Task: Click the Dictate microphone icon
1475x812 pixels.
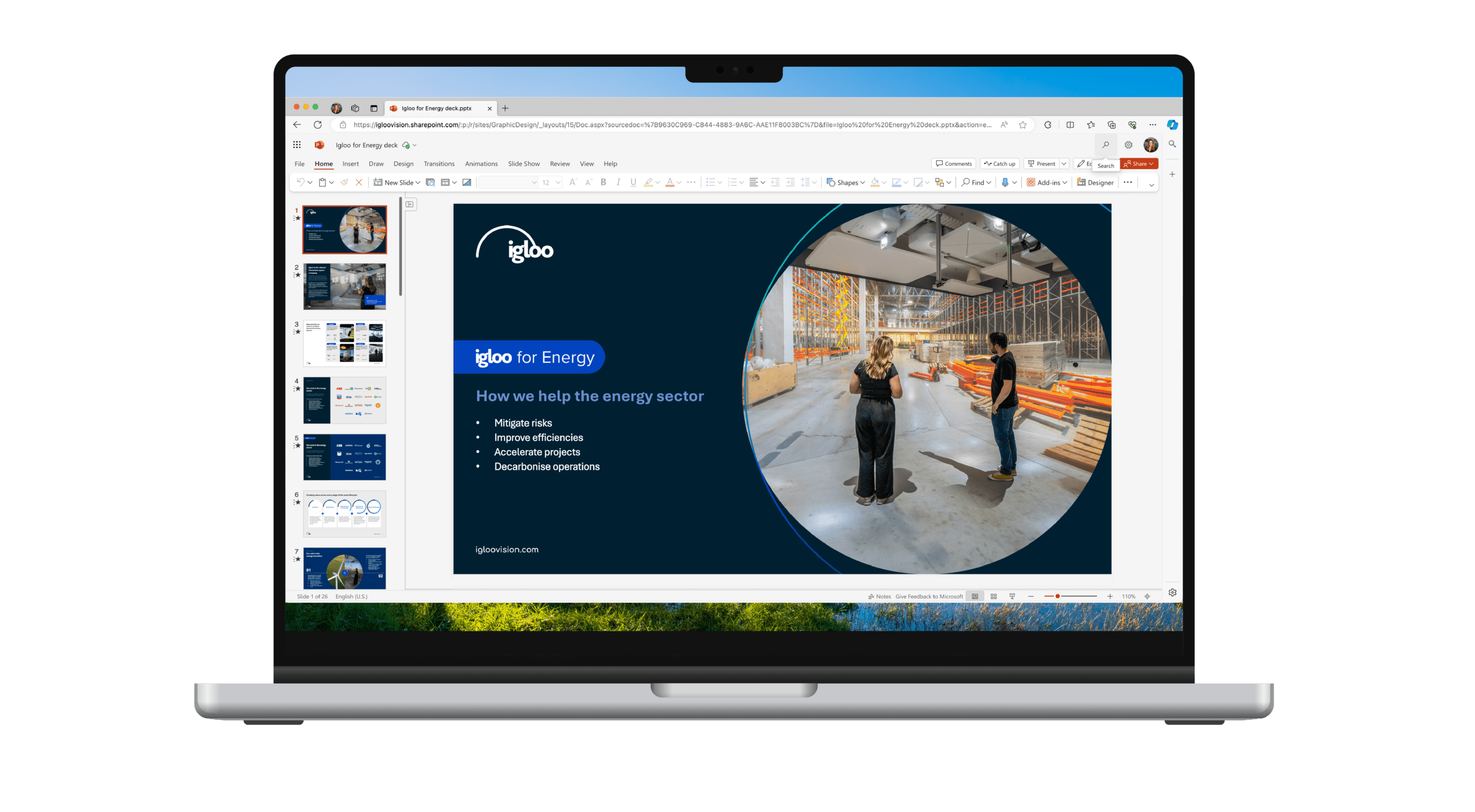Action: point(1005,182)
